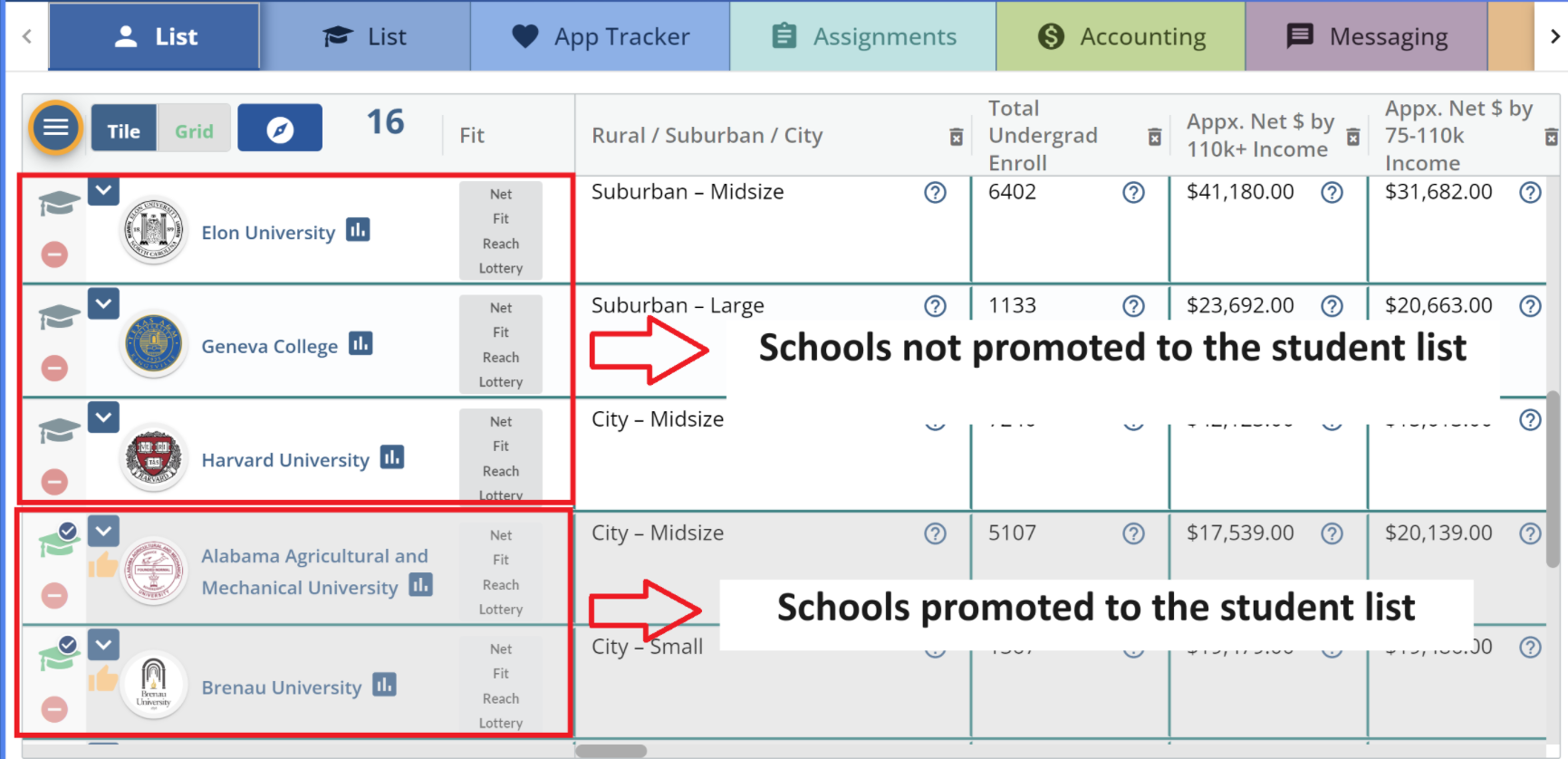Remove Alabama Agricultural and Mechanical red minus
The height and width of the screenshot is (759, 1568).
tap(54, 595)
